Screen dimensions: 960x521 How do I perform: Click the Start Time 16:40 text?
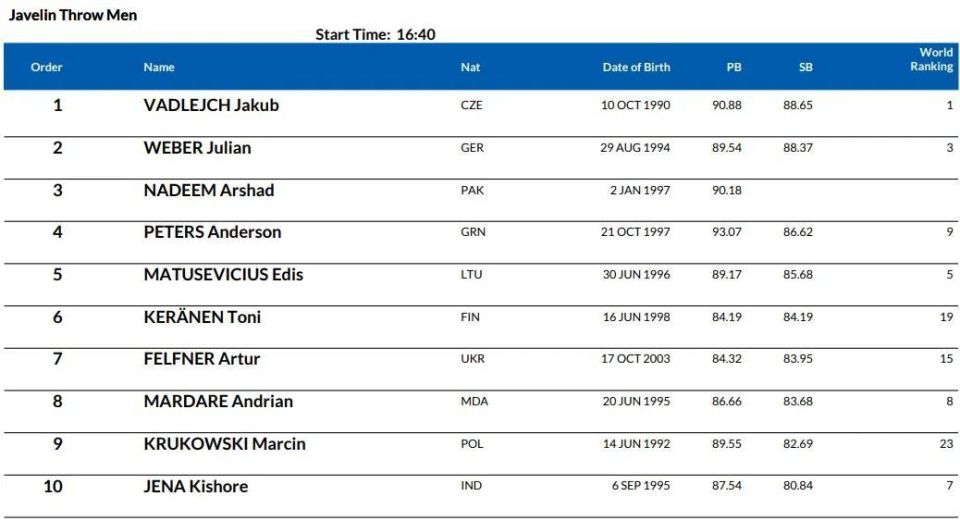click(375, 34)
